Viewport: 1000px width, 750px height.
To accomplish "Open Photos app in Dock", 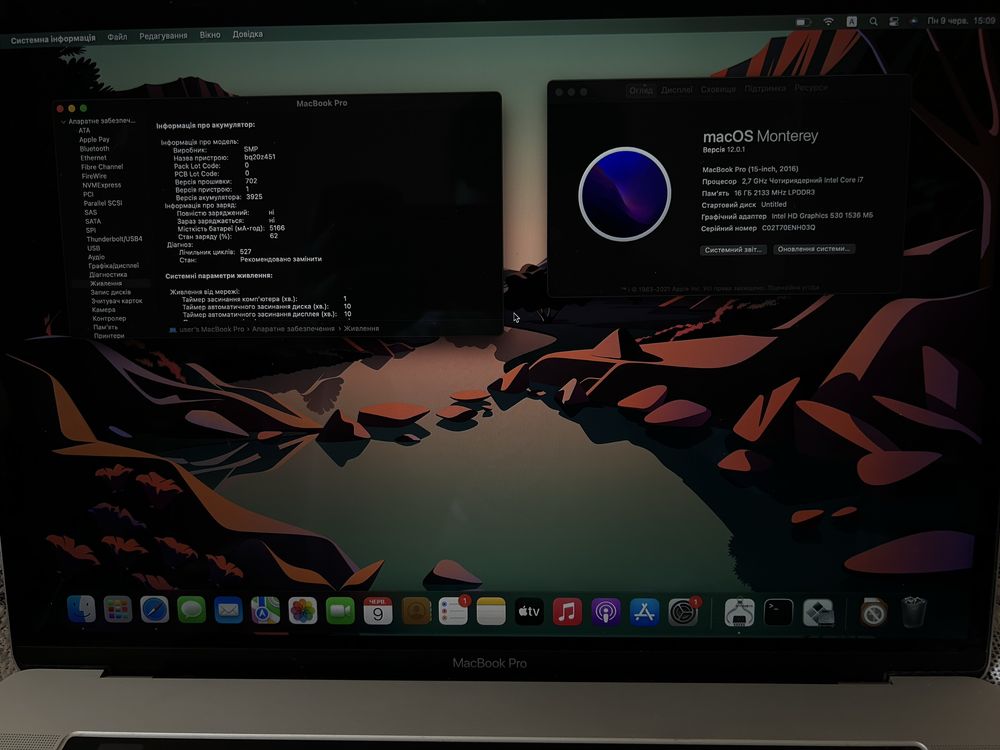I will click(303, 611).
